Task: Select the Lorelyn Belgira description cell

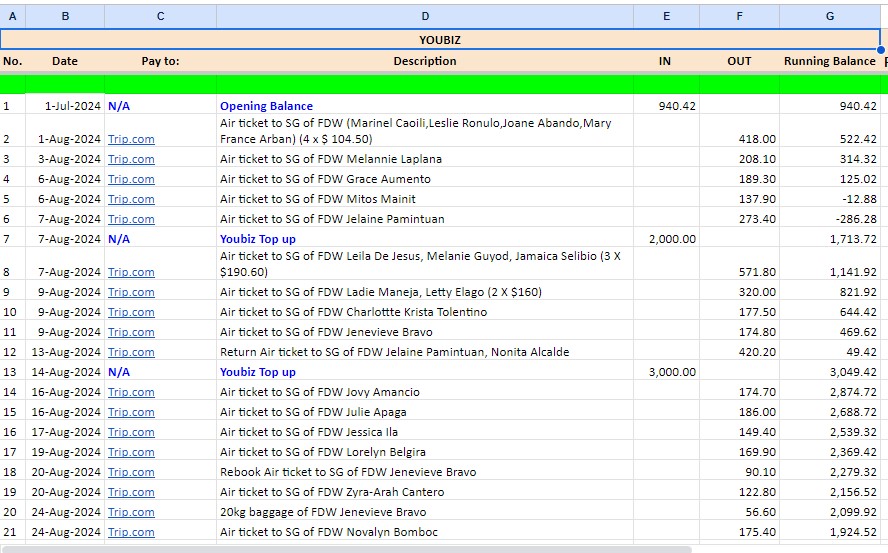Action: click(x=425, y=452)
